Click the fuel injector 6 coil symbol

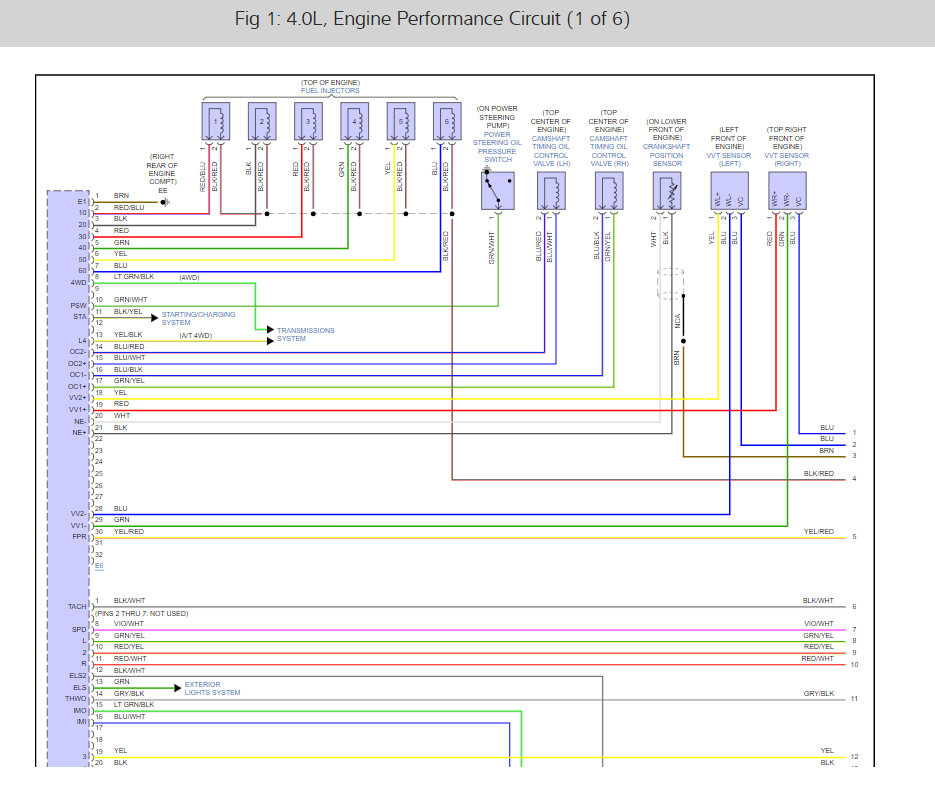[447, 122]
